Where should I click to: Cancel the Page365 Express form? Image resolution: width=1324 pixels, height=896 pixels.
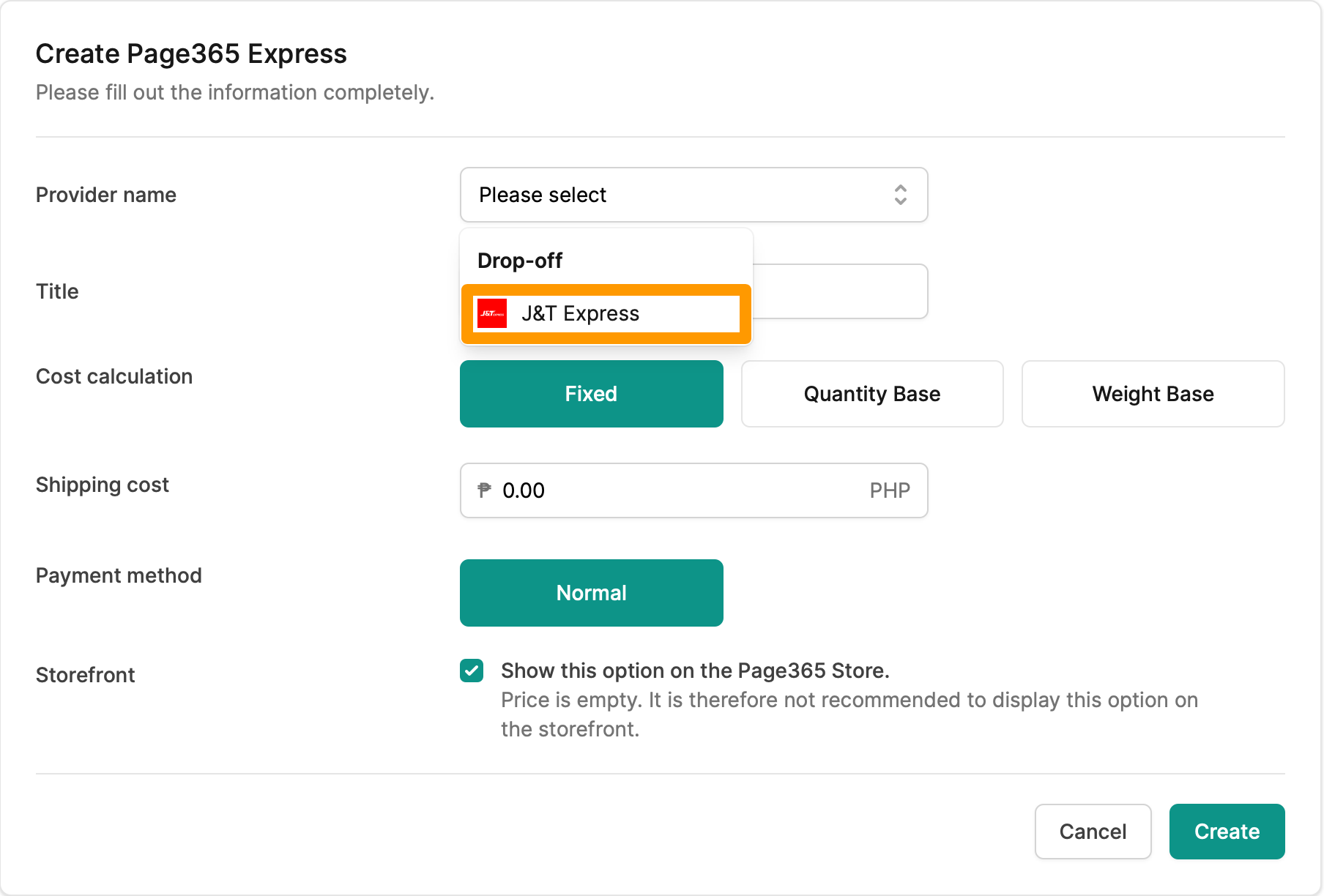[x=1093, y=832]
